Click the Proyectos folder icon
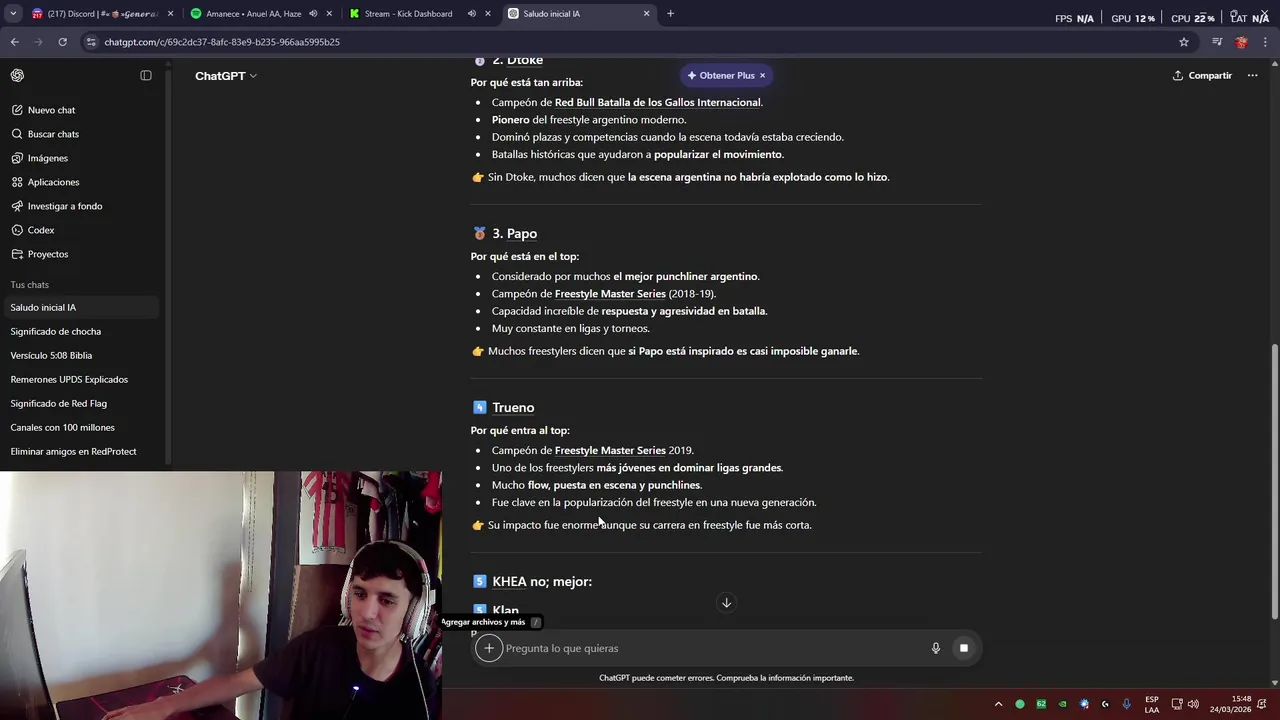This screenshot has width=1280, height=720. [x=17, y=254]
